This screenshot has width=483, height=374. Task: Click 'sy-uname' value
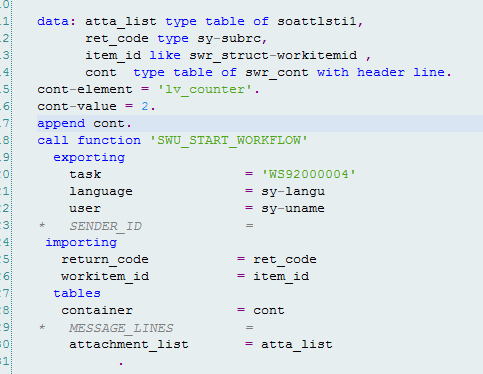(x=293, y=209)
